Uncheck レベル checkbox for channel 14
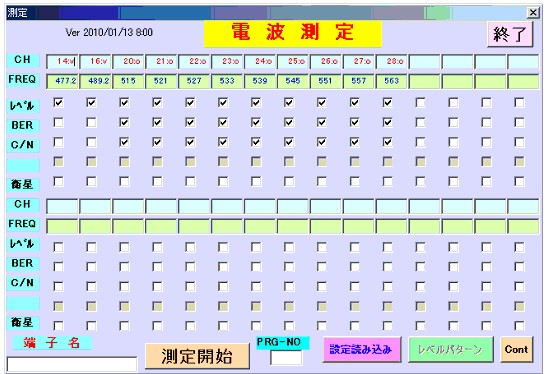The image size is (550, 374). click(58, 102)
